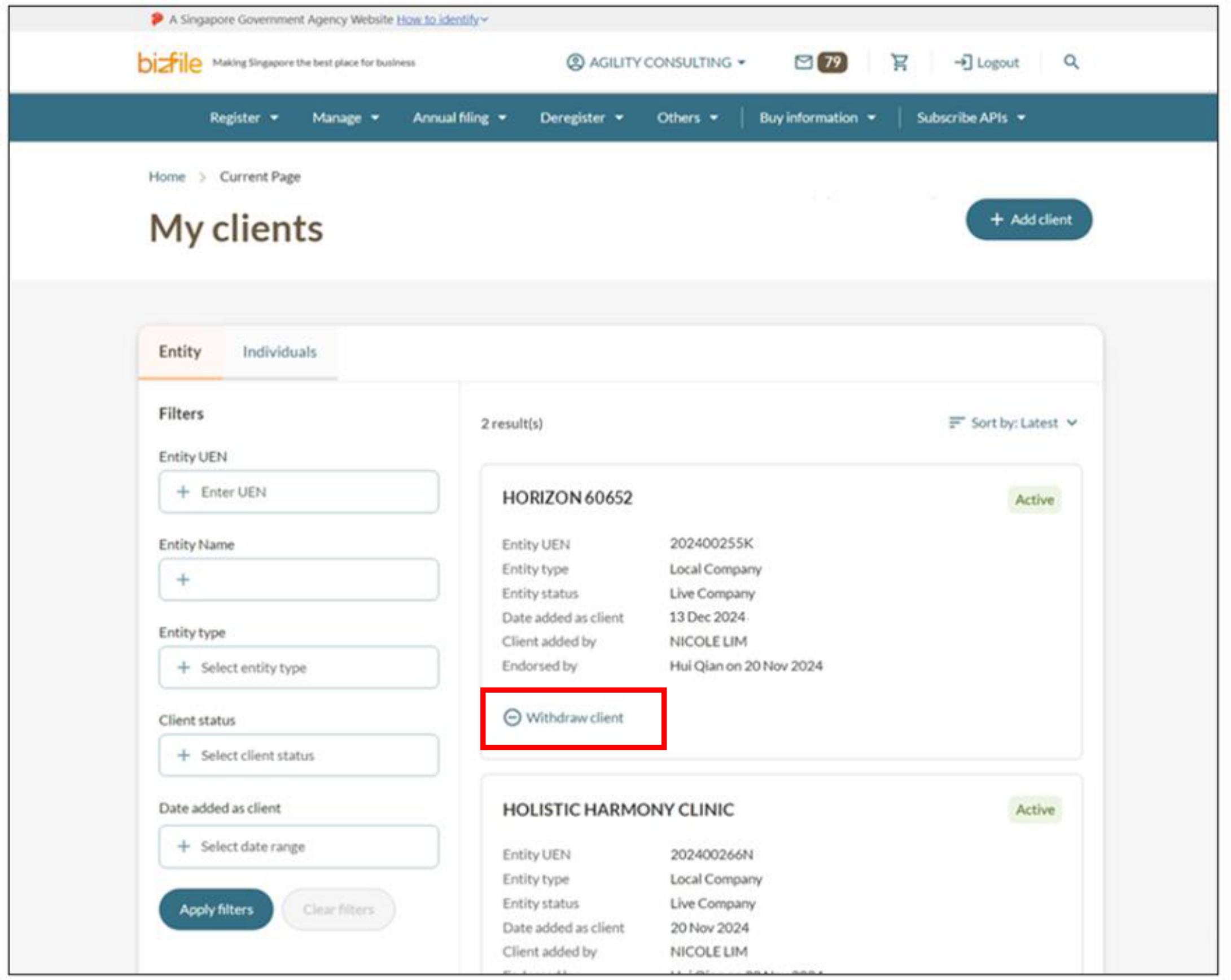Open the Subscribe APIs menu
The width and height of the screenshot is (1231, 980).
click(971, 117)
